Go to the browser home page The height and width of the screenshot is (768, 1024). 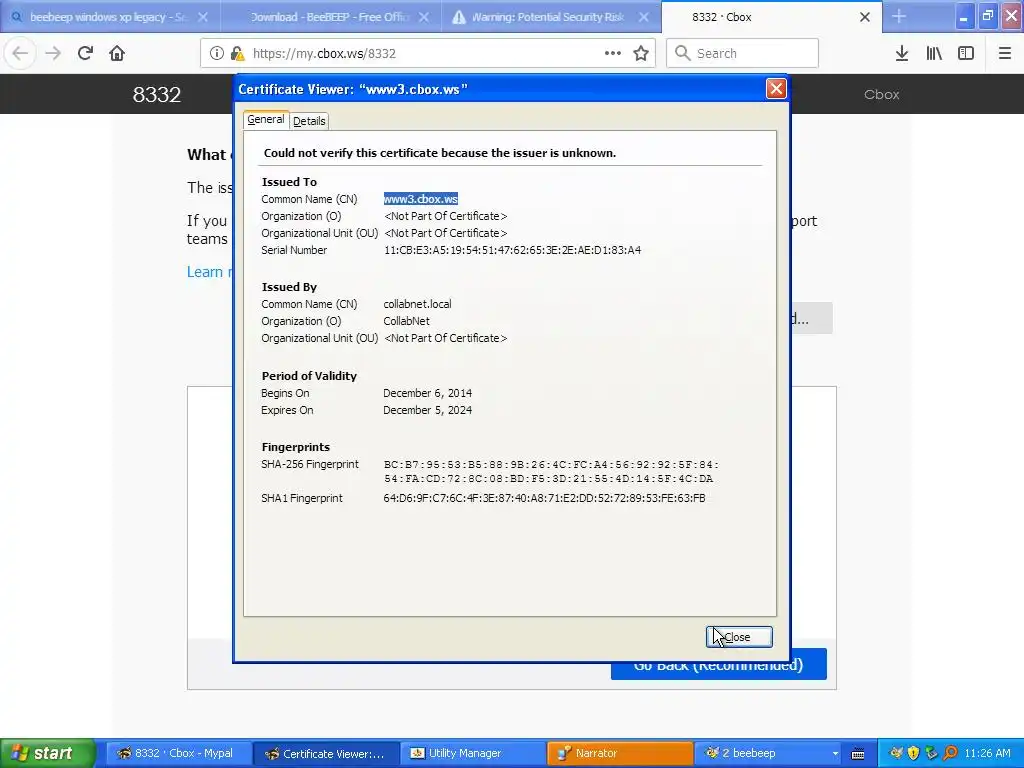point(117,53)
